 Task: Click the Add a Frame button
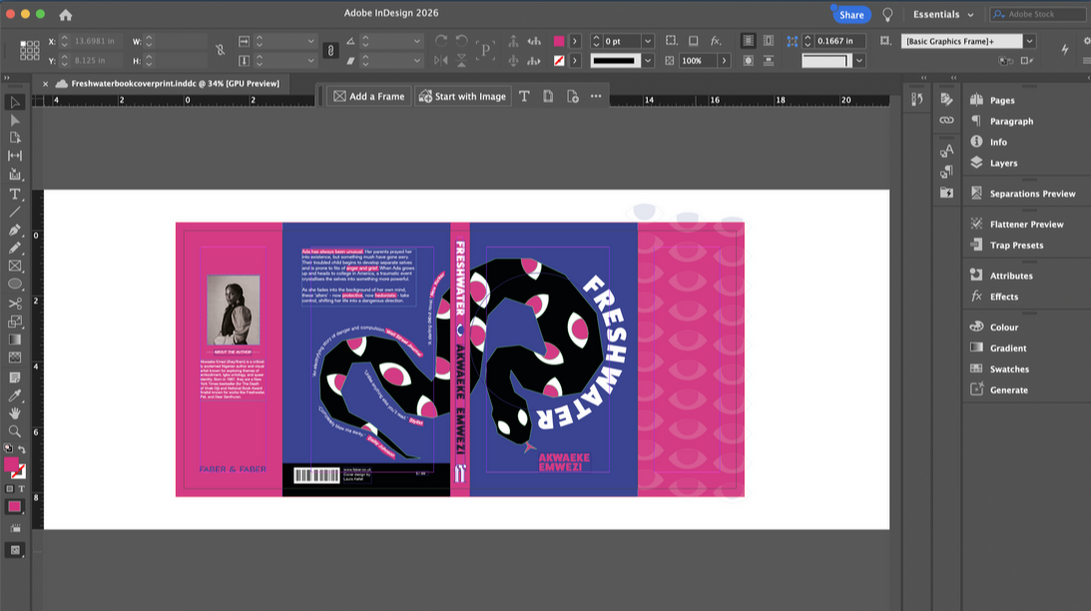[x=369, y=96]
